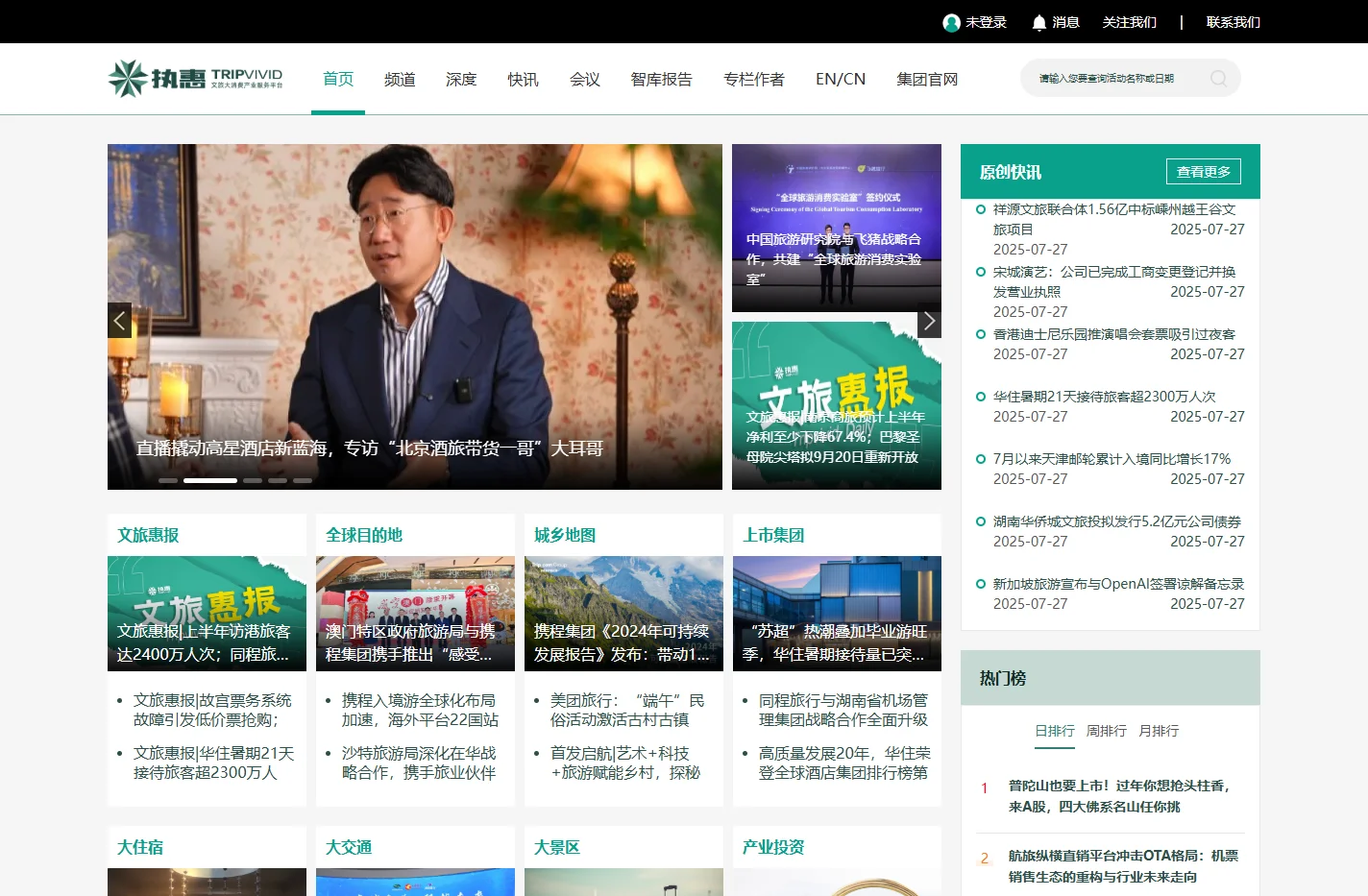Image resolution: width=1368 pixels, height=896 pixels.
Task: Open 全球目的地 section heading
Action: pyautogui.click(x=364, y=535)
